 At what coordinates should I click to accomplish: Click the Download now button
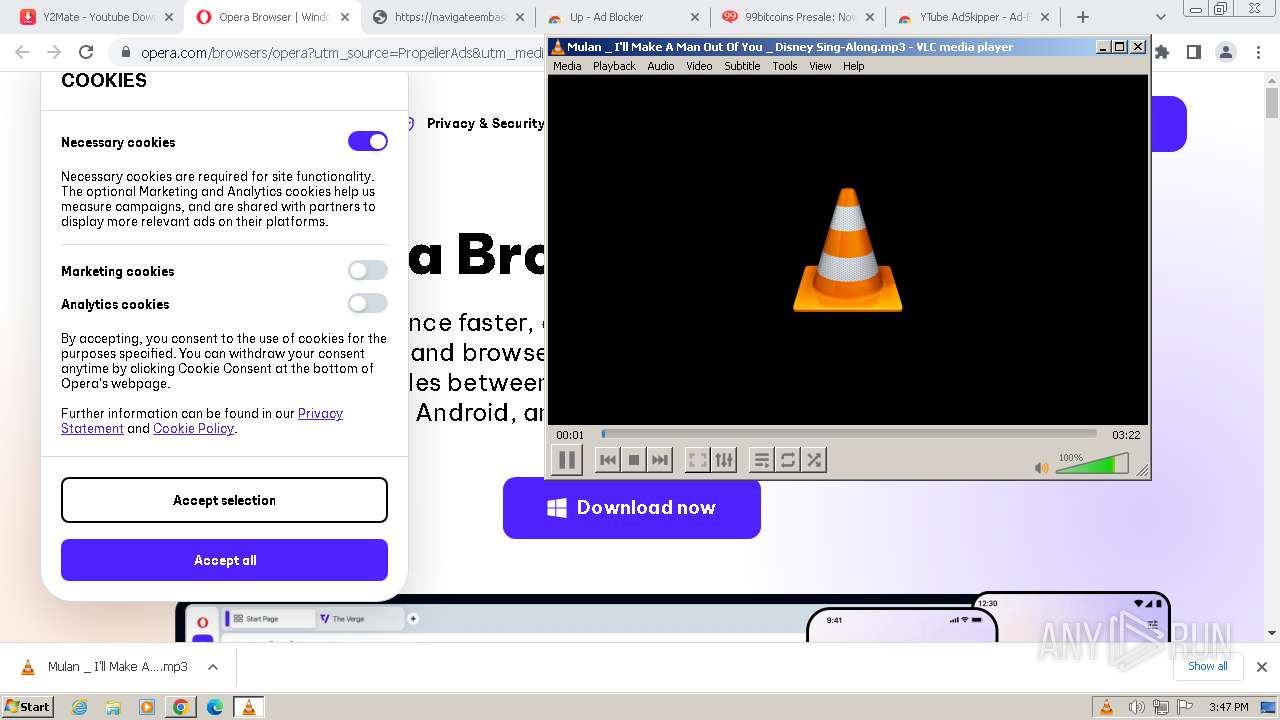632,508
